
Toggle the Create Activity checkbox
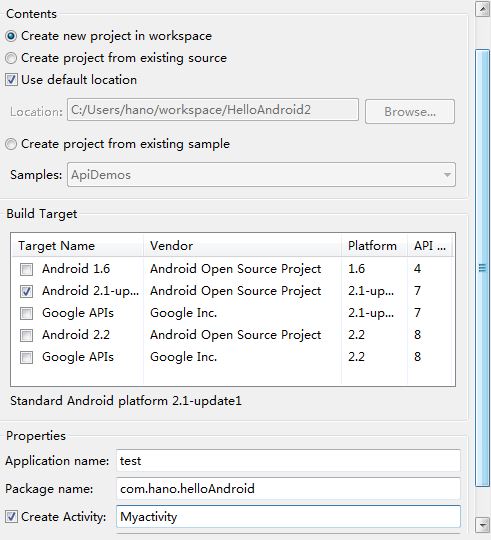click(11, 517)
